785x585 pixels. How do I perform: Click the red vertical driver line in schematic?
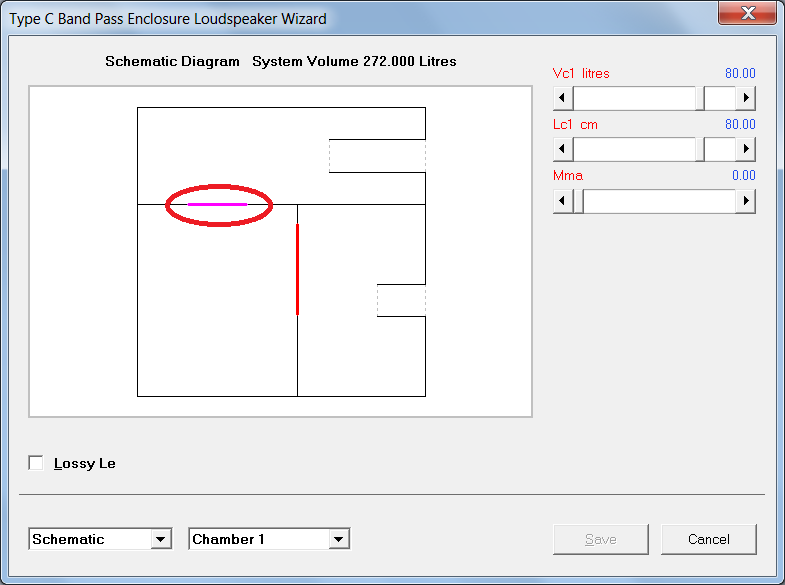[297, 269]
